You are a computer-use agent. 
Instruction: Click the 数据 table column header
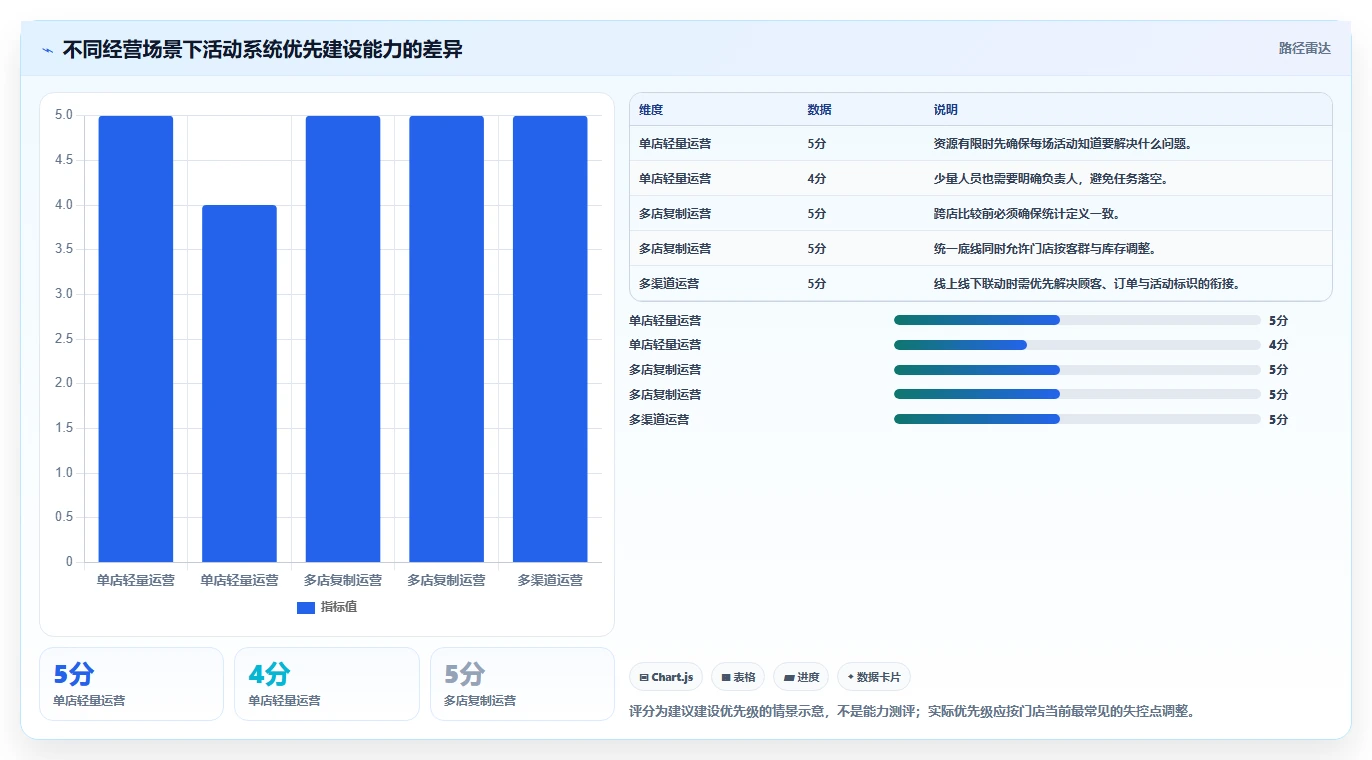(819, 110)
